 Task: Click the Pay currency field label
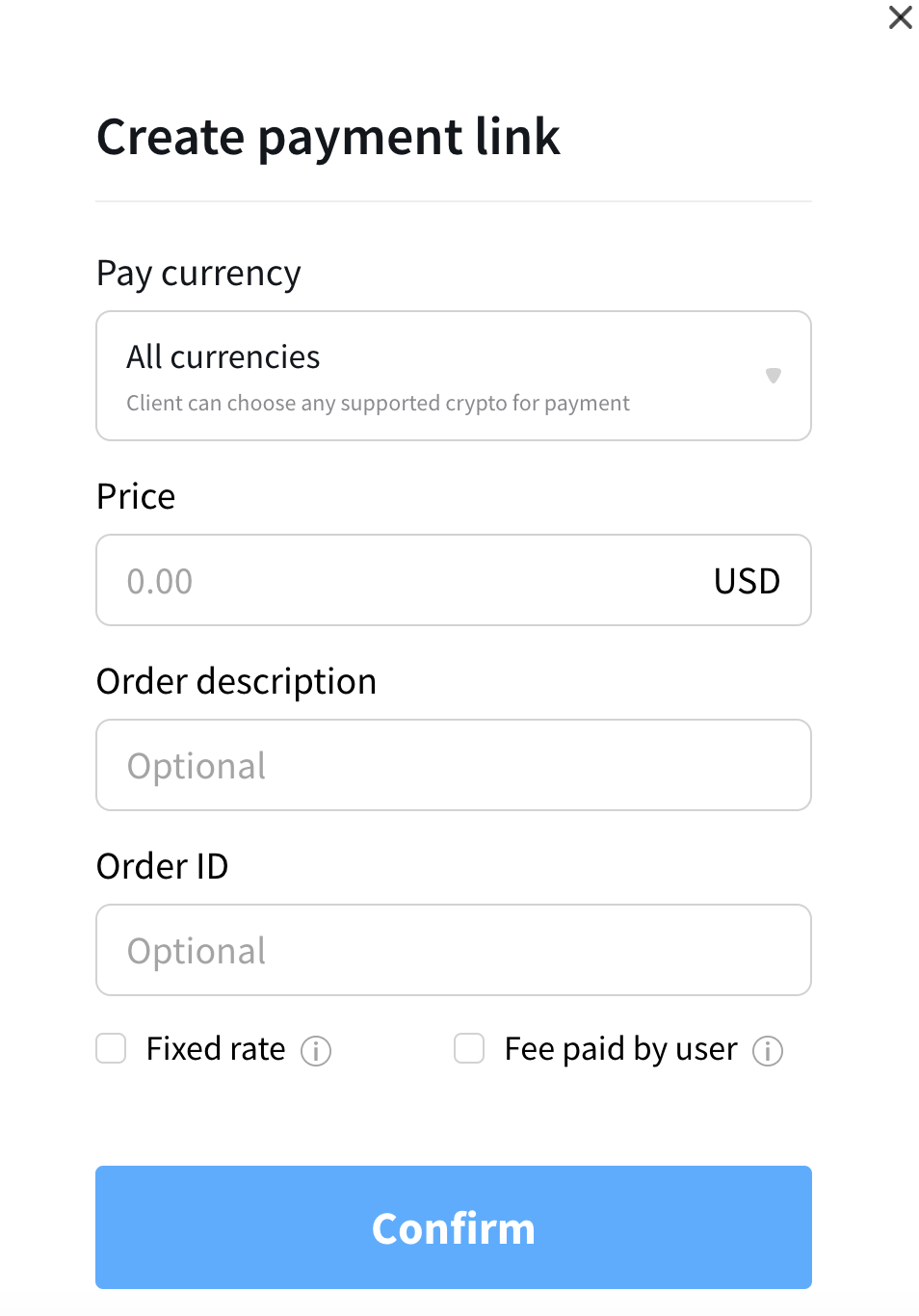199,274
